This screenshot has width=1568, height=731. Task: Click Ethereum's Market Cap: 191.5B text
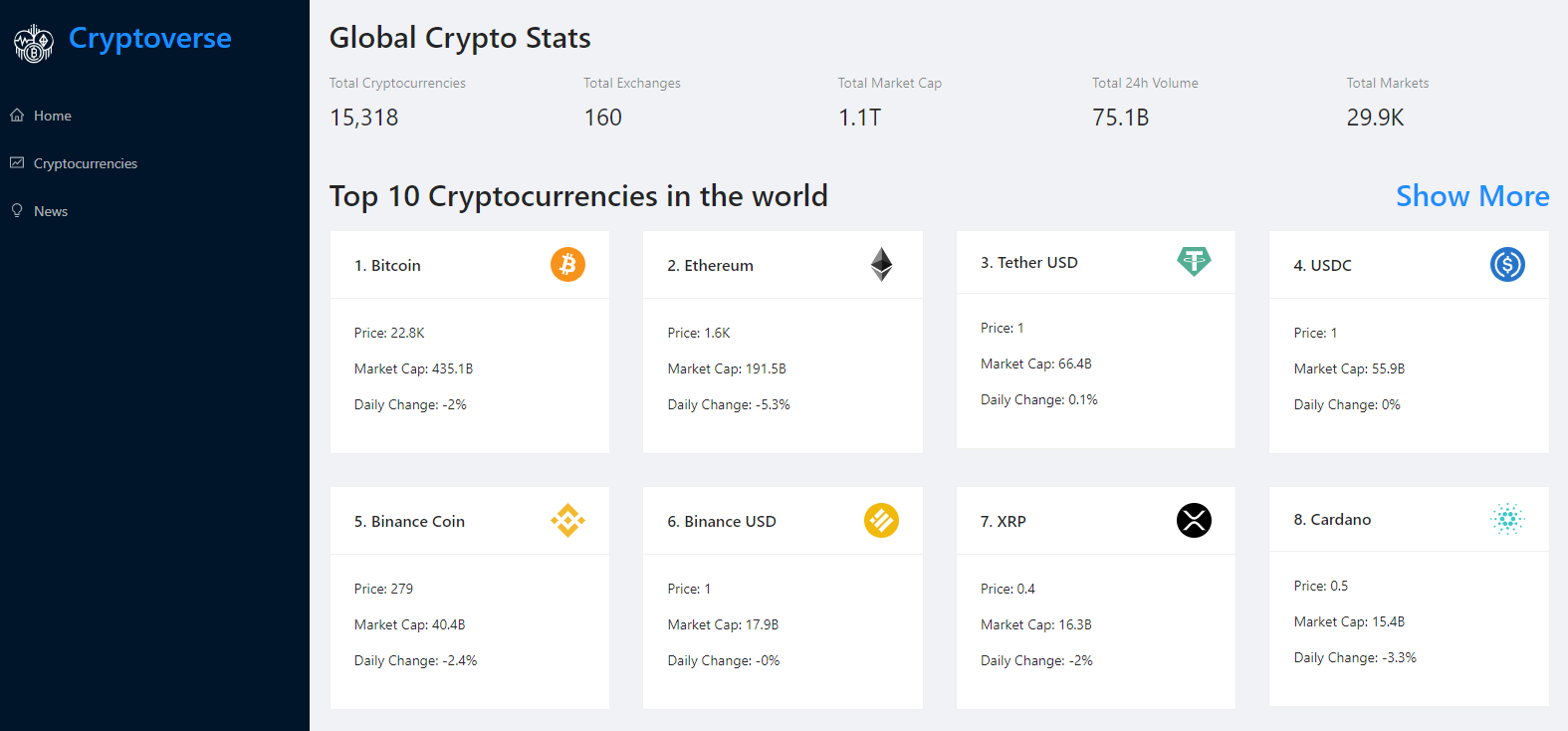tap(727, 369)
